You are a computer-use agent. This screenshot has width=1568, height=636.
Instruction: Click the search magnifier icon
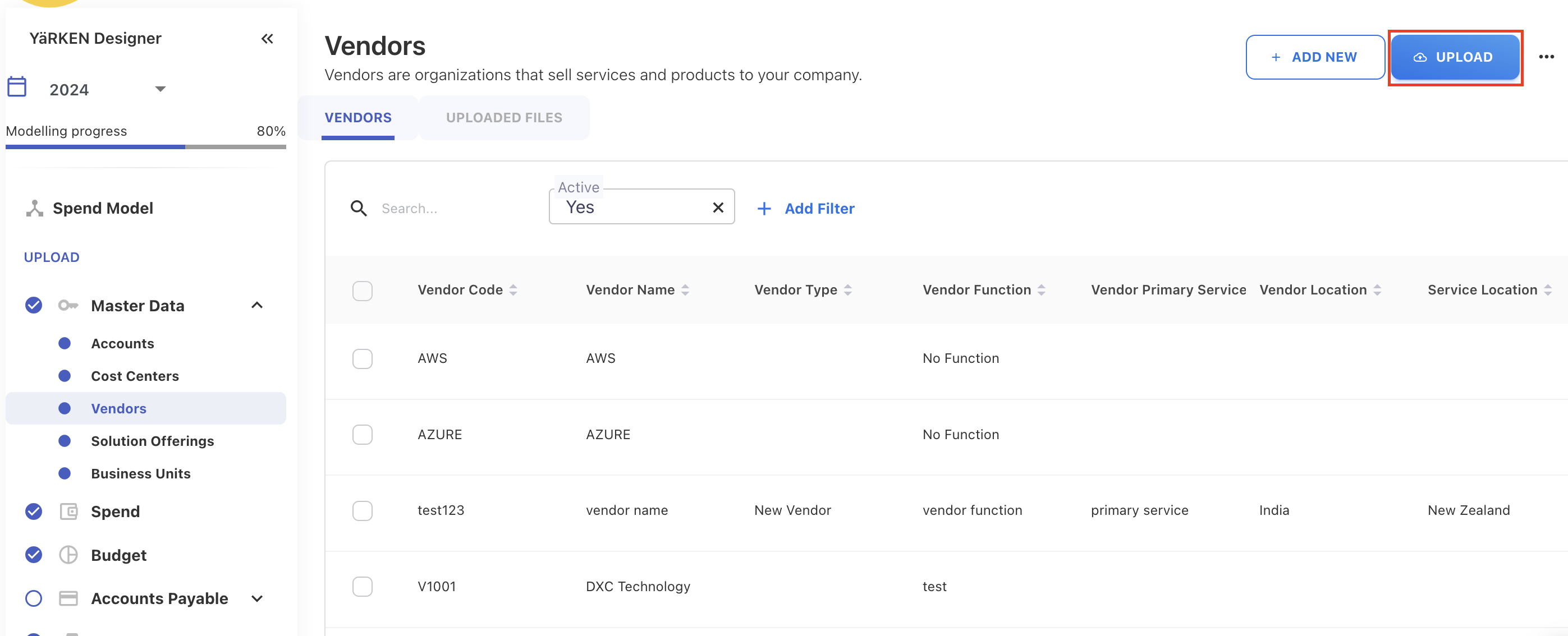click(x=359, y=209)
